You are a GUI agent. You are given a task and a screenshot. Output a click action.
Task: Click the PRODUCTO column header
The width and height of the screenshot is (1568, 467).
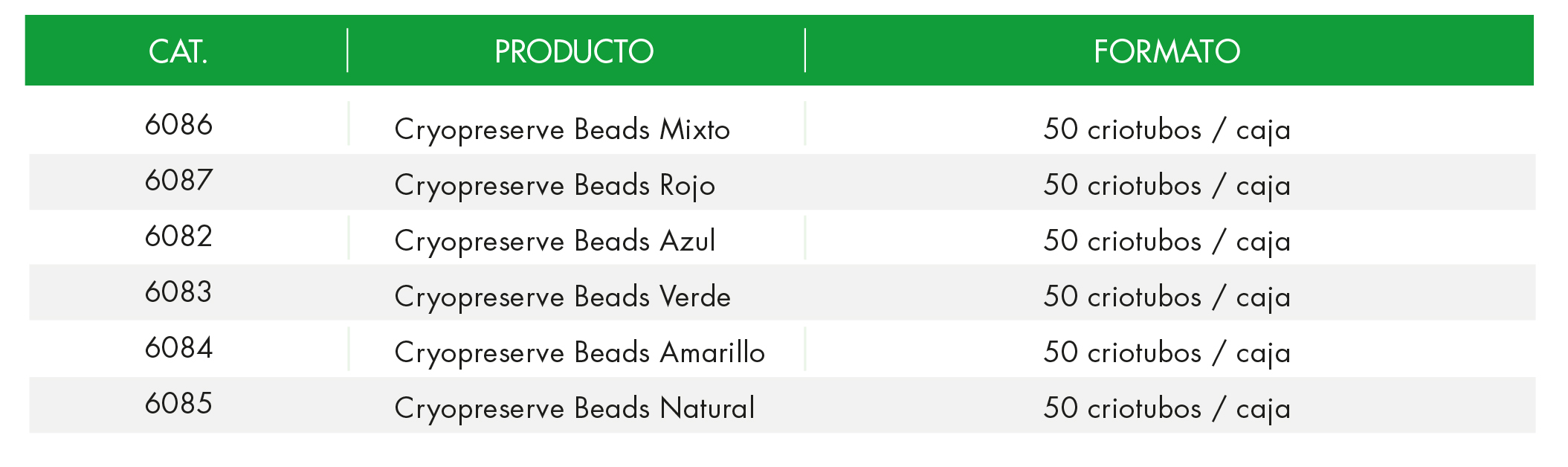pyautogui.click(x=574, y=51)
